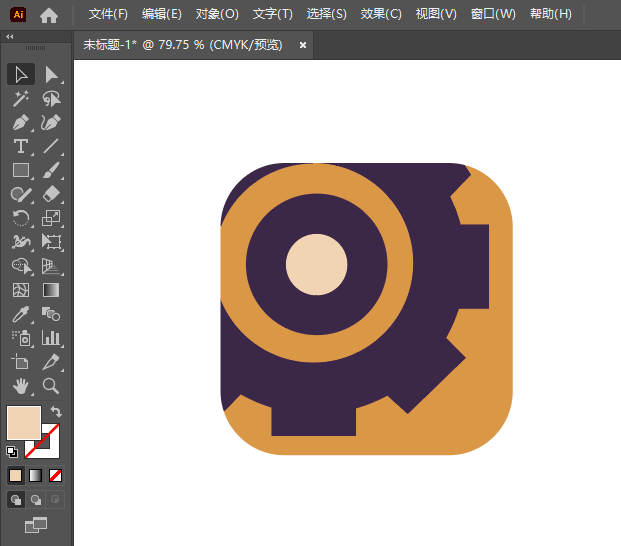Select the Mesh tool
The width and height of the screenshot is (621, 546).
(21, 290)
